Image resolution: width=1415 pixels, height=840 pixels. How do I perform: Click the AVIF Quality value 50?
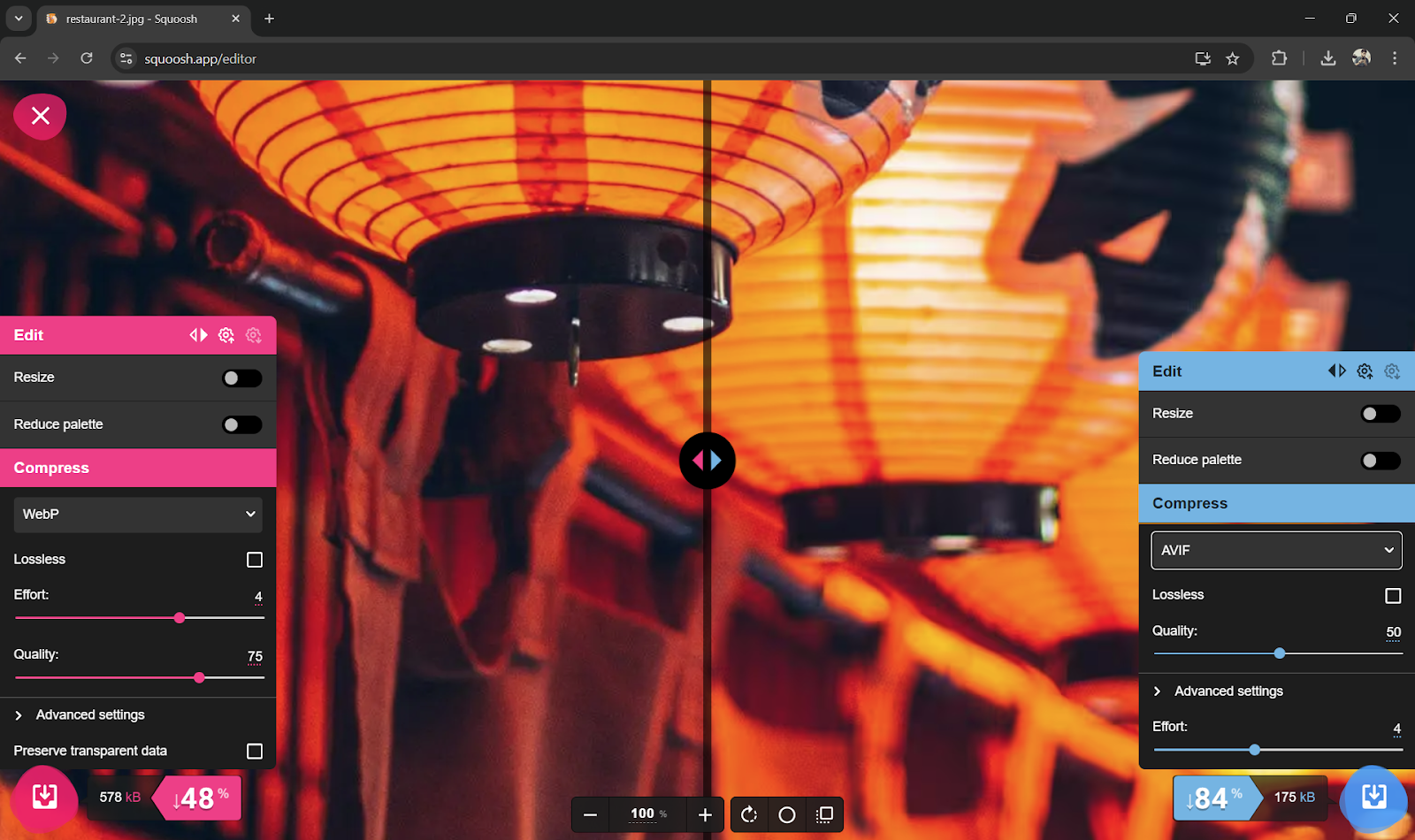point(1394,632)
